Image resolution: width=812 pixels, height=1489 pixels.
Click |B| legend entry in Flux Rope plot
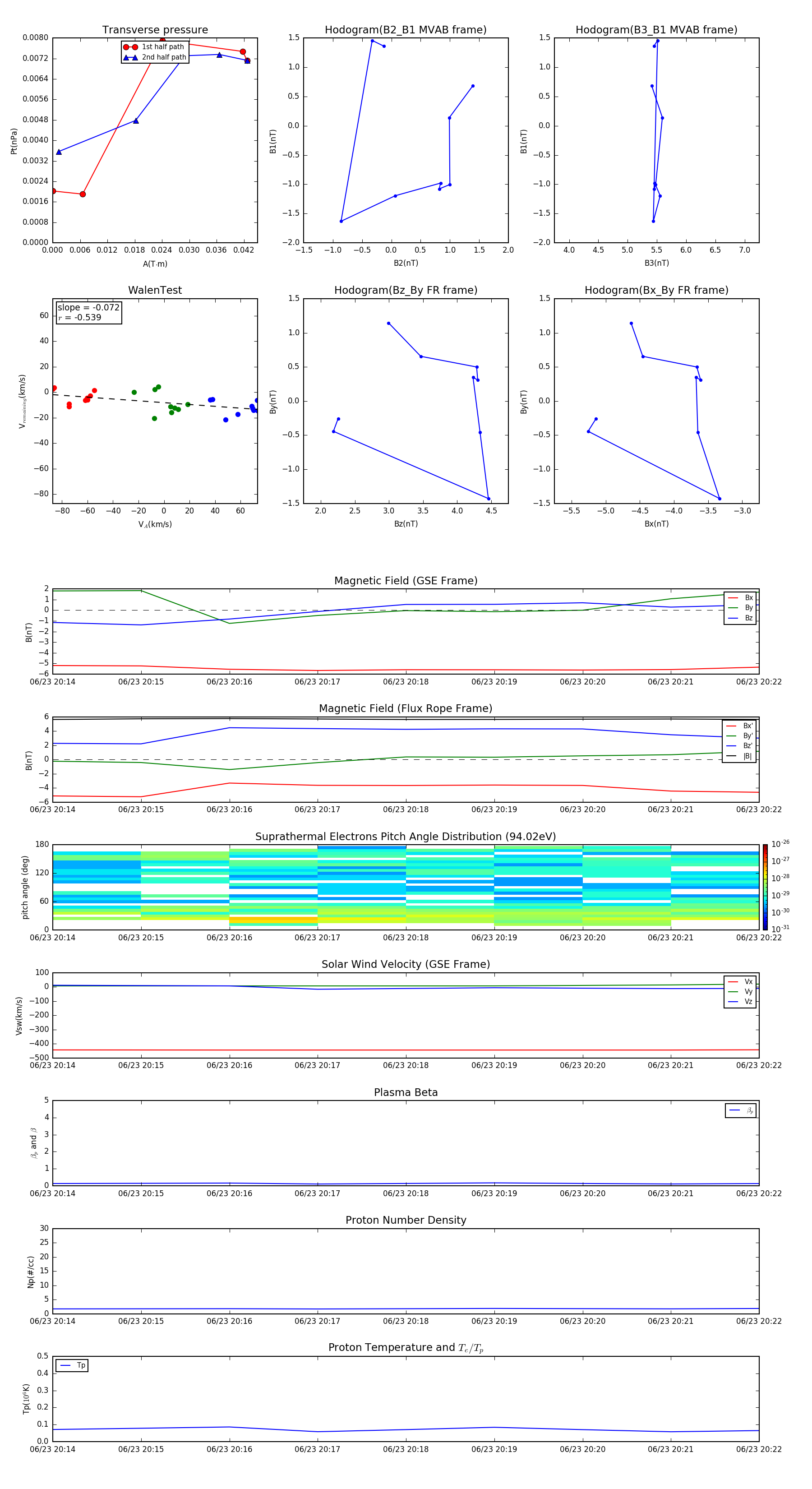739,756
